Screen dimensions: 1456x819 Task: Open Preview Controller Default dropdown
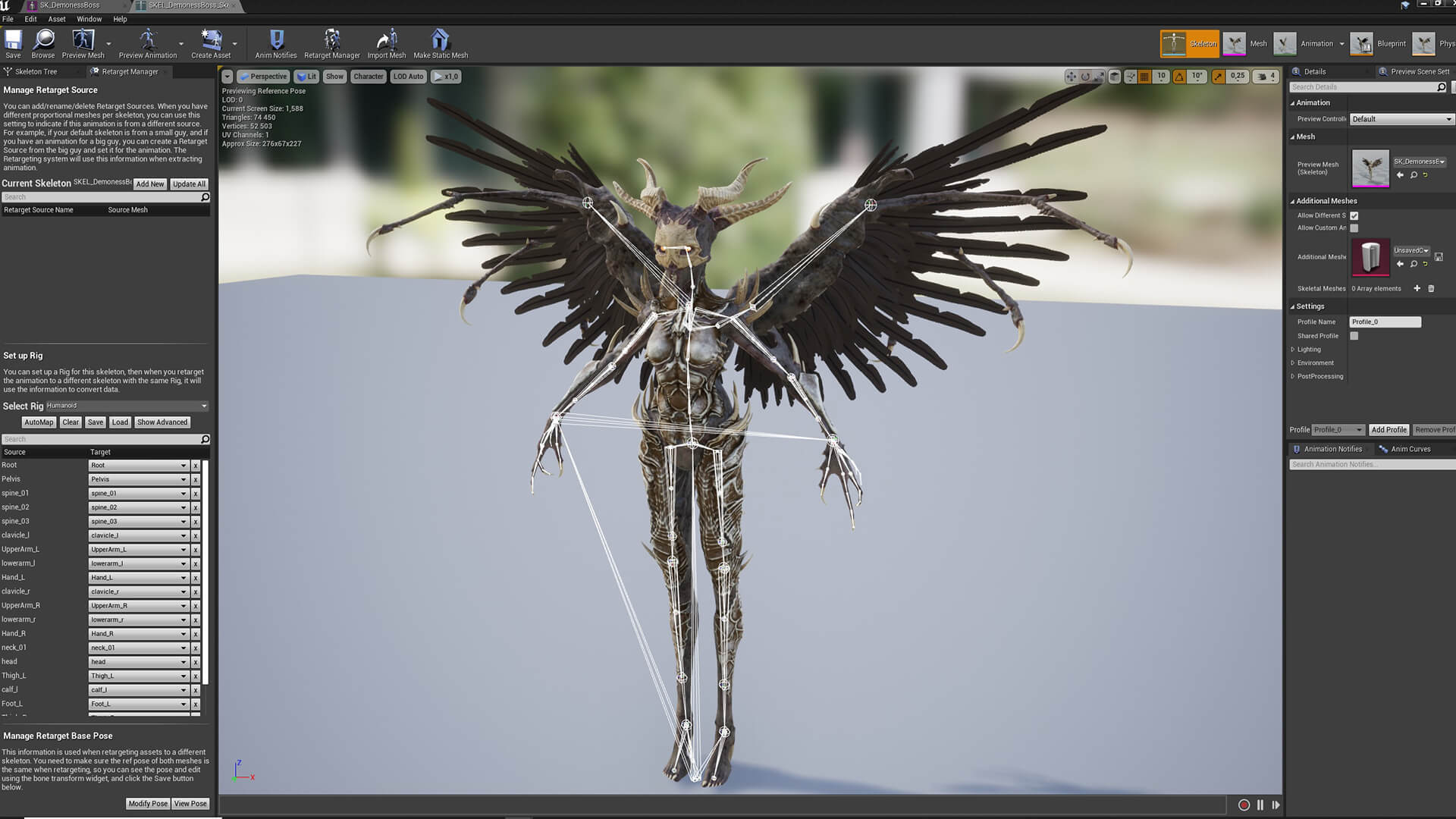pyautogui.click(x=1401, y=119)
